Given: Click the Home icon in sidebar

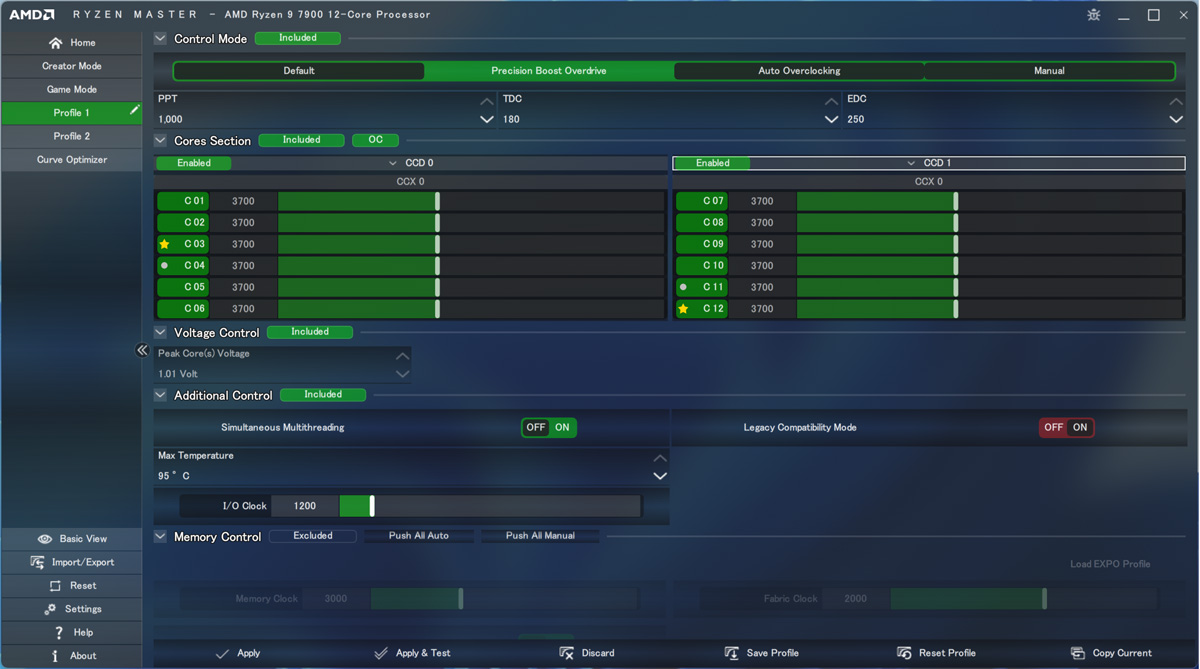Looking at the screenshot, I should [55, 43].
